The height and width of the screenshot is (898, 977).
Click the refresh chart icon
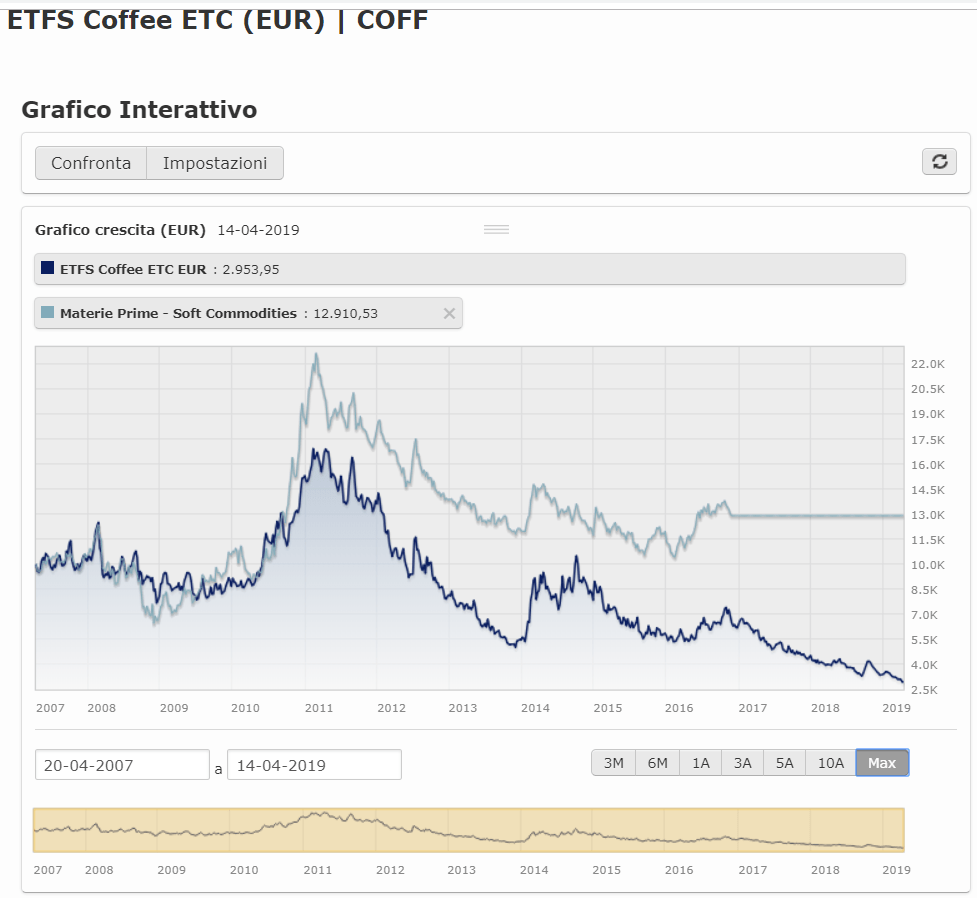(x=939, y=162)
